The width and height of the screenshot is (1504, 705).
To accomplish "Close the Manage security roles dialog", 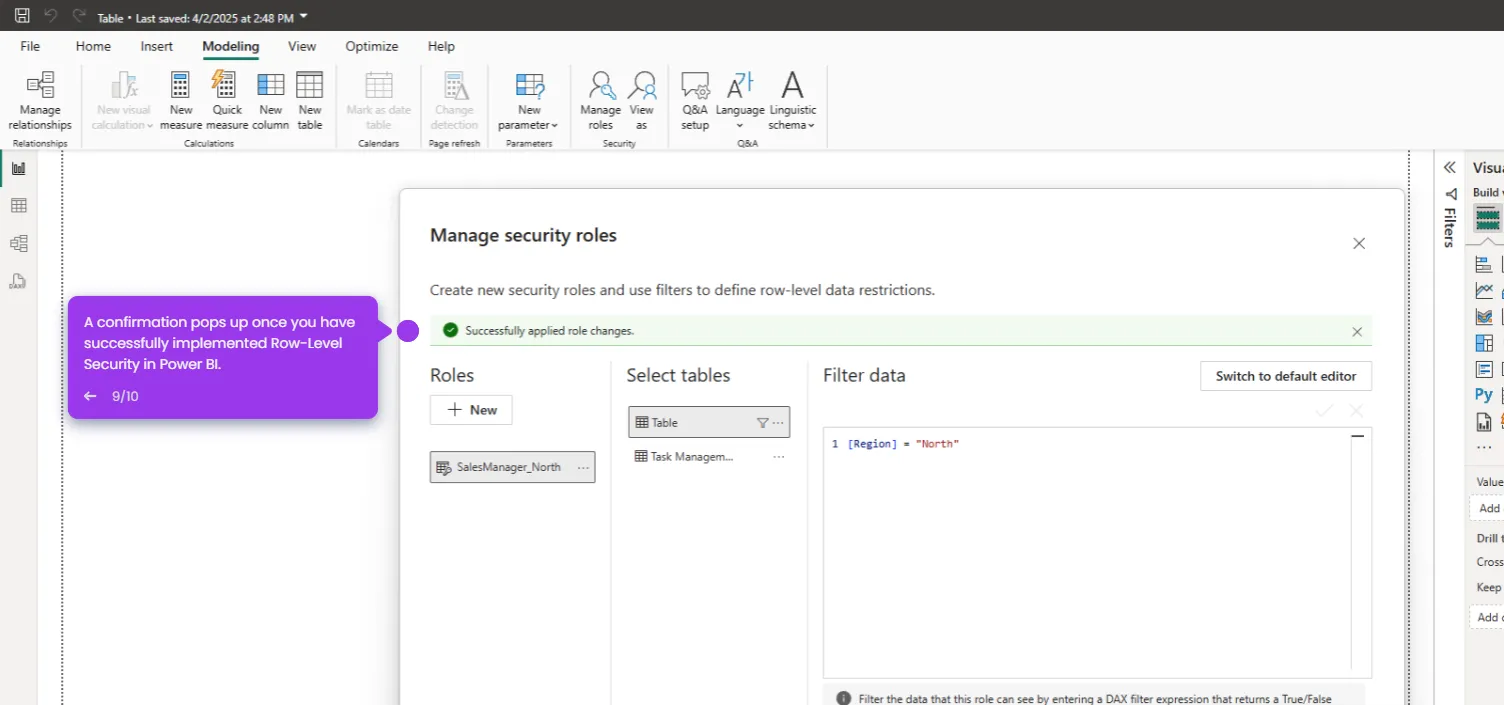I will point(1359,243).
